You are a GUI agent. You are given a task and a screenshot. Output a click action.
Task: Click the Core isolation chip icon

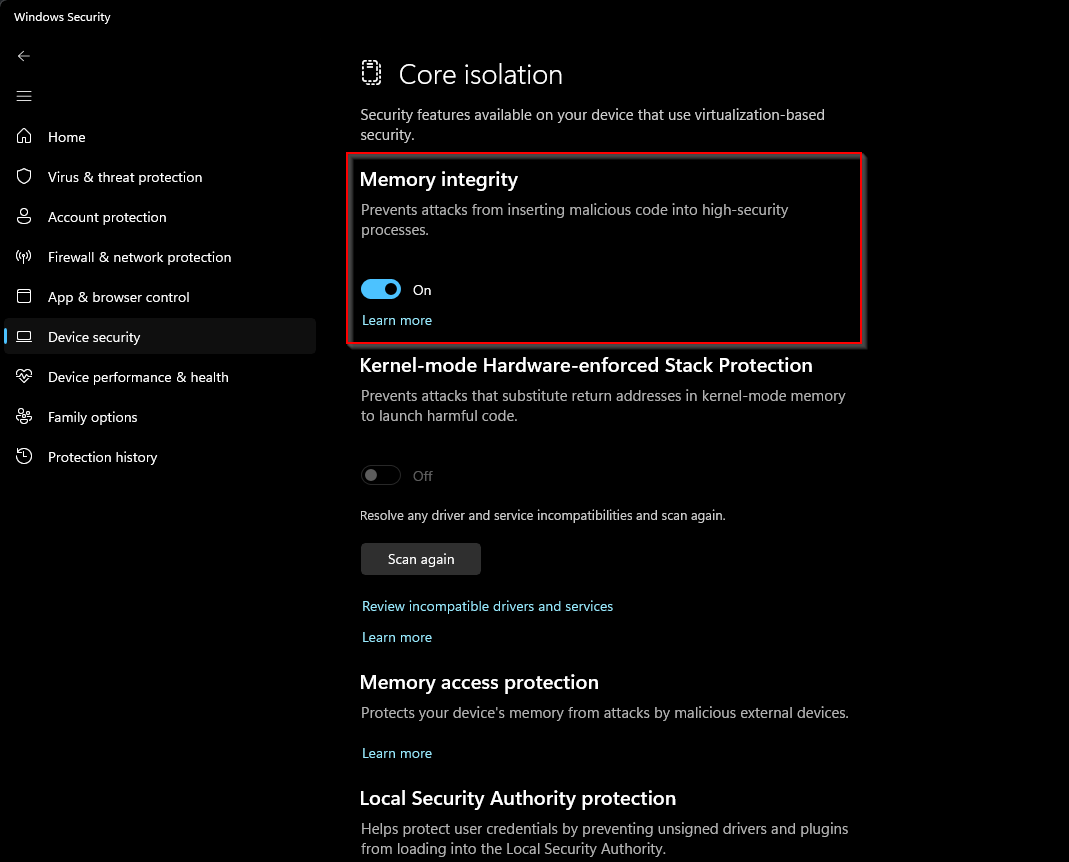pyautogui.click(x=371, y=74)
